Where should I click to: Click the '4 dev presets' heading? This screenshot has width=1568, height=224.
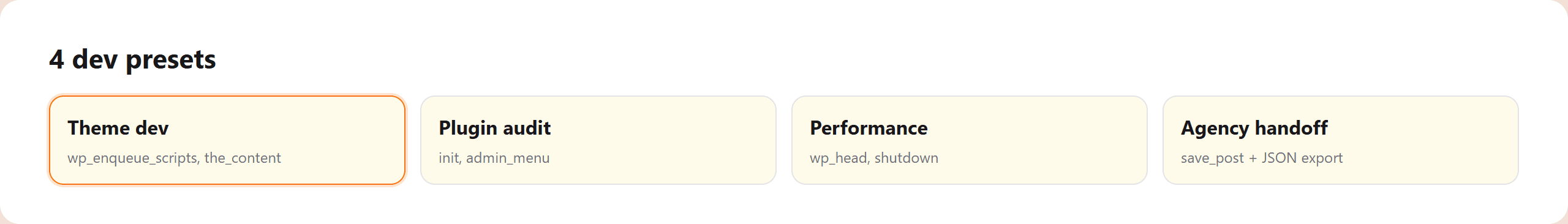click(132, 59)
